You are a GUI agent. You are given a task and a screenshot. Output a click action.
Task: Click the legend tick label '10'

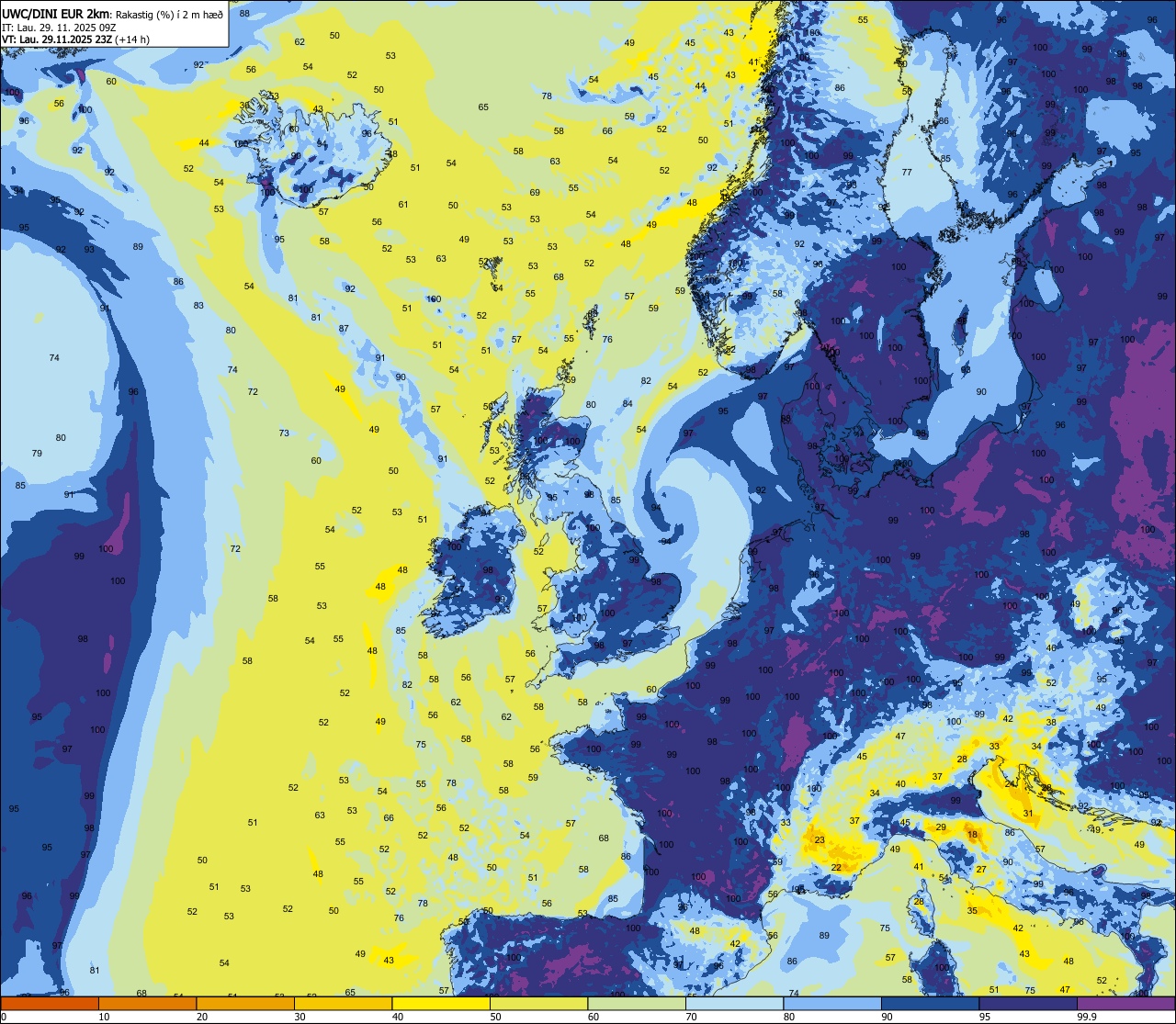(104, 1017)
